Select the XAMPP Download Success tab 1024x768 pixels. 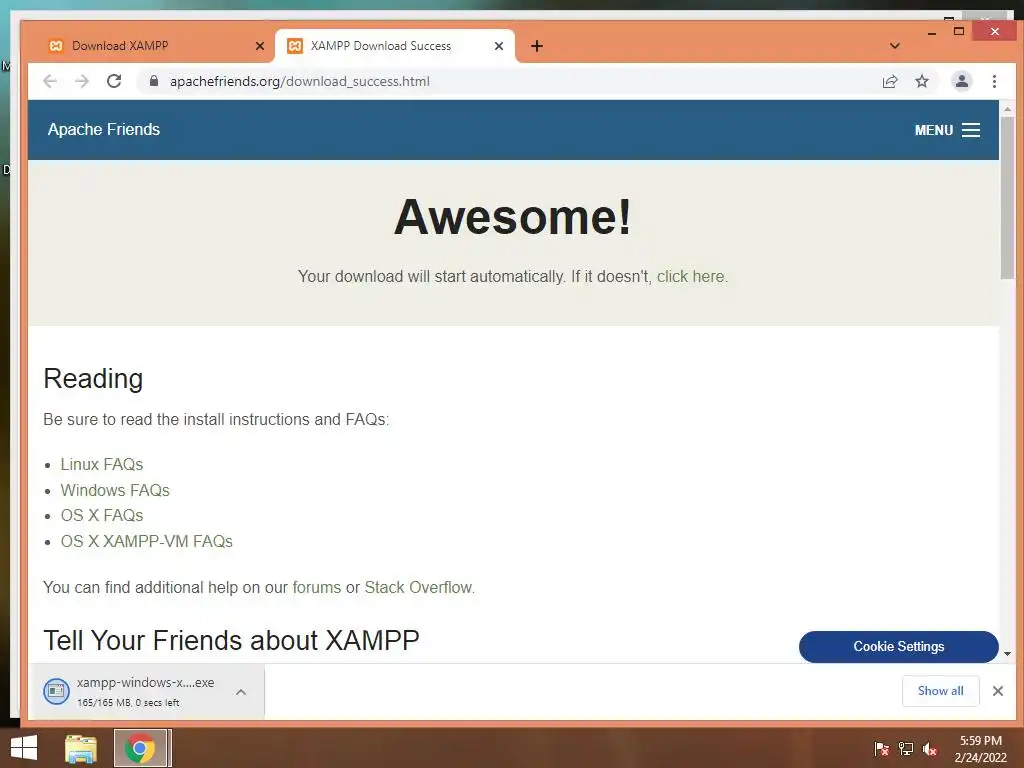(x=392, y=46)
